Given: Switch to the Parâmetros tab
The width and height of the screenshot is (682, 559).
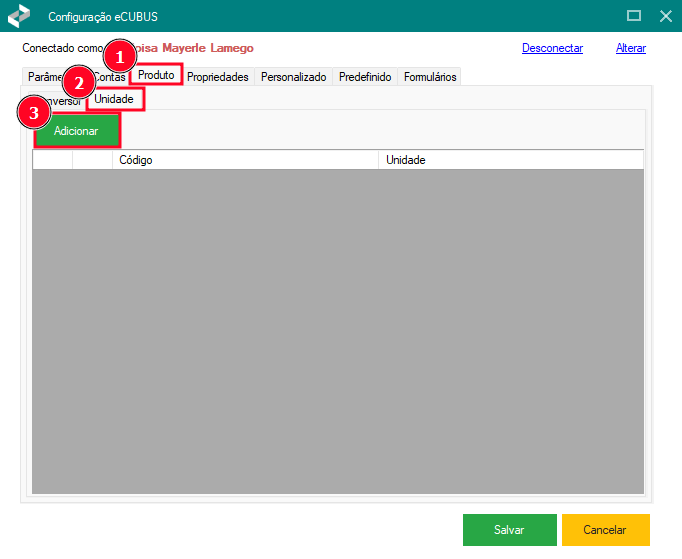Looking at the screenshot, I should click(42, 78).
